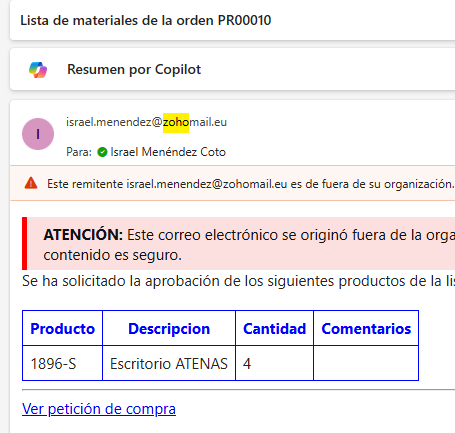Viewport: 455px width, 433px height.
Task: Click the sender avatar with letter I
Action: [38, 134]
